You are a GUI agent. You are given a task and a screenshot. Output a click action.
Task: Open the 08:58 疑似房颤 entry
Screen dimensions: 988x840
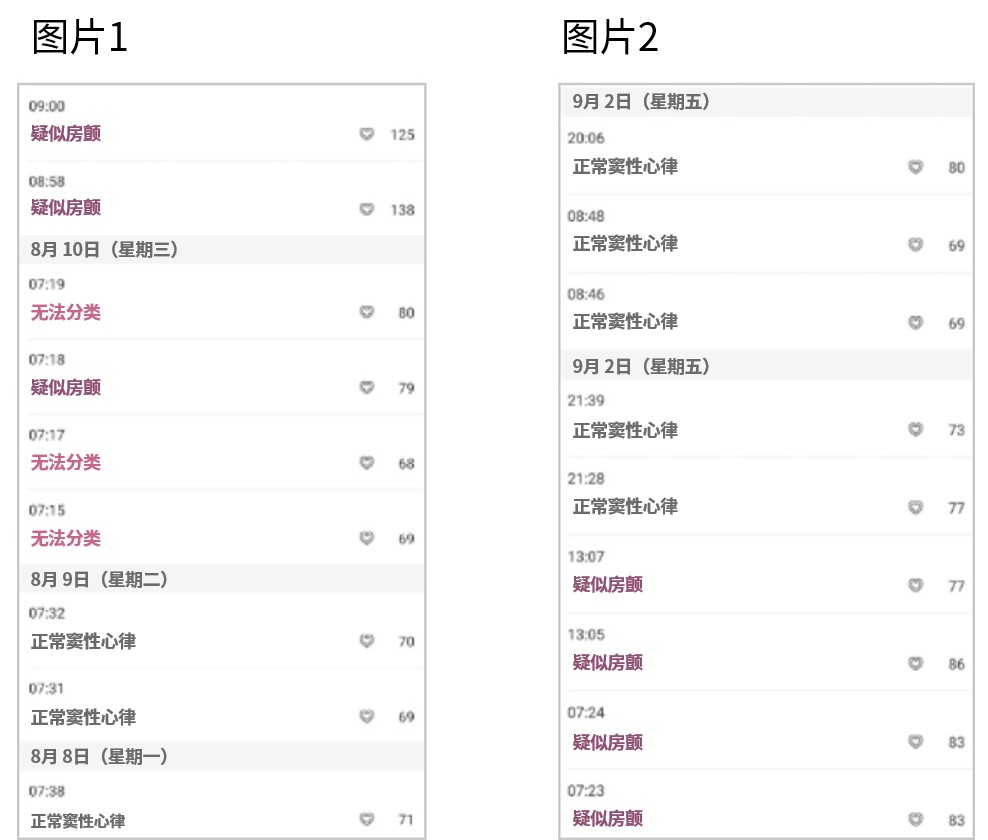pos(222,198)
